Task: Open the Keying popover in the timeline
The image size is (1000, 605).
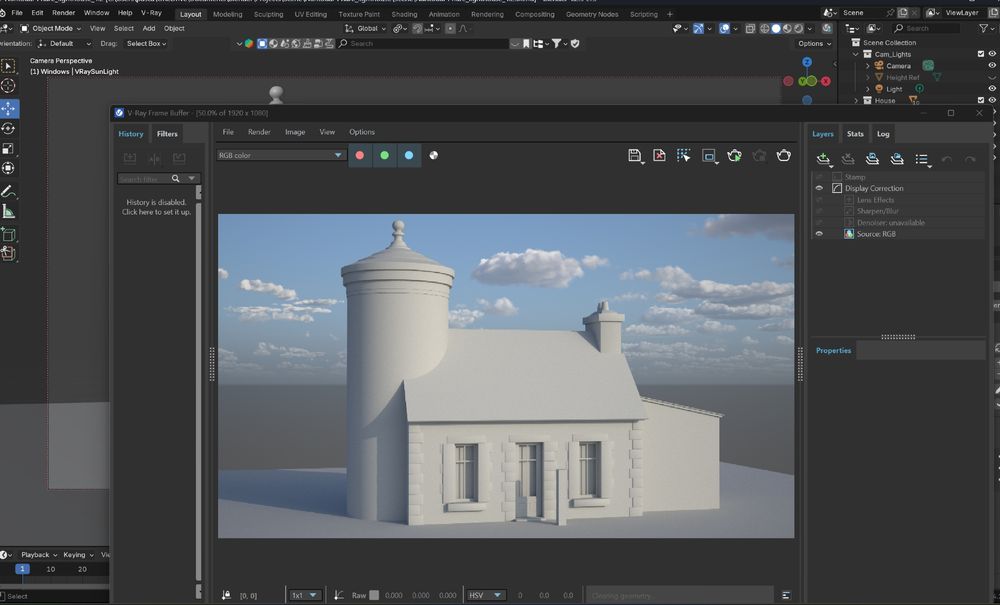Action: pos(78,555)
